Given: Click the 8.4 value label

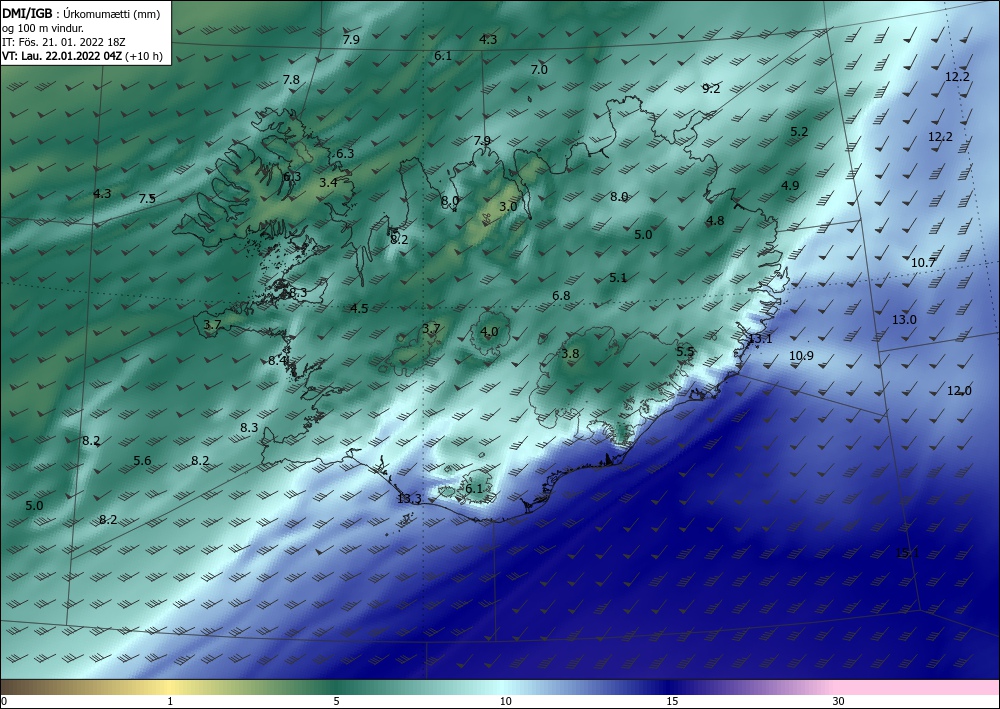Looking at the screenshot, I should click(x=277, y=360).
